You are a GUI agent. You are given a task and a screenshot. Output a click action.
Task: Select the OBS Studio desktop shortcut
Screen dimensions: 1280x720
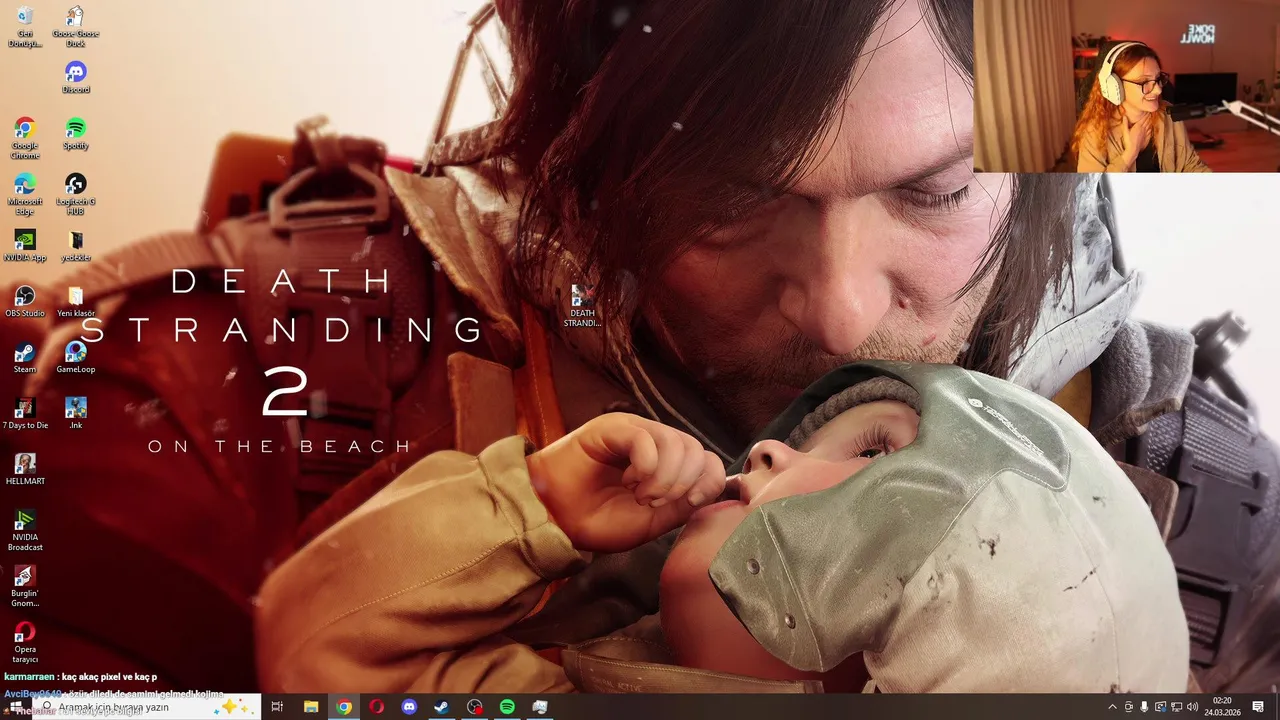point(25,301)
